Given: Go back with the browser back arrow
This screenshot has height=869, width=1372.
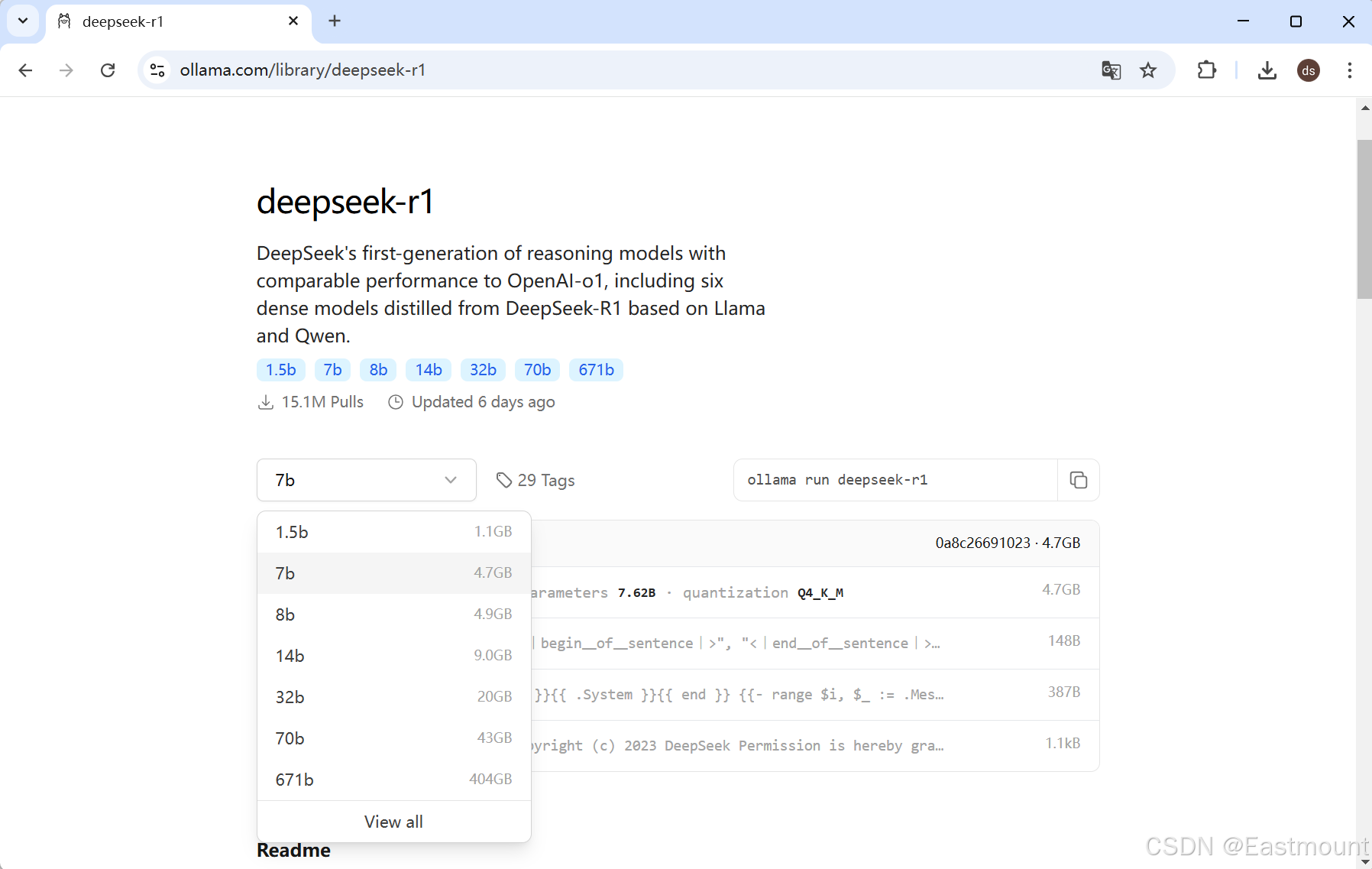Looking at the screenshot, I should tap(25, 70).
